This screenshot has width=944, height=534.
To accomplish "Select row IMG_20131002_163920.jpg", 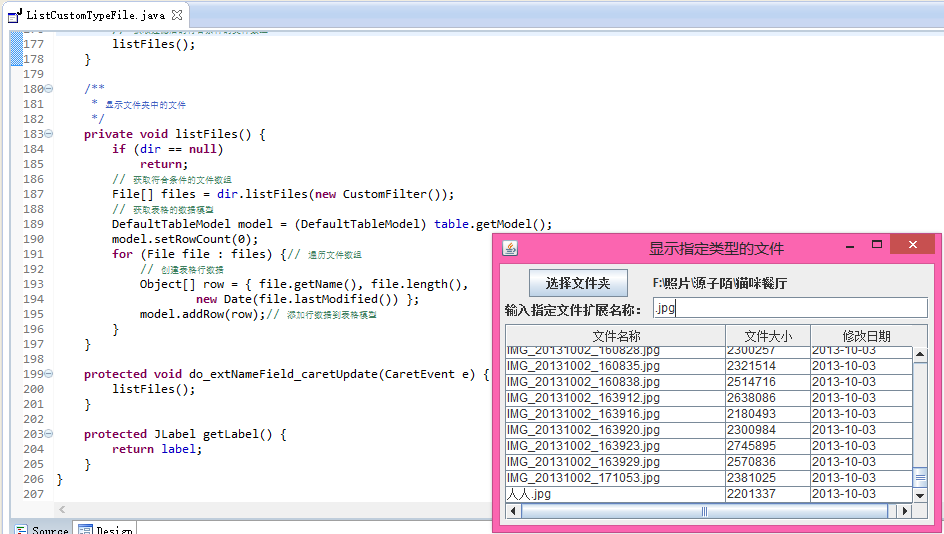I will (x=709, y=430).
